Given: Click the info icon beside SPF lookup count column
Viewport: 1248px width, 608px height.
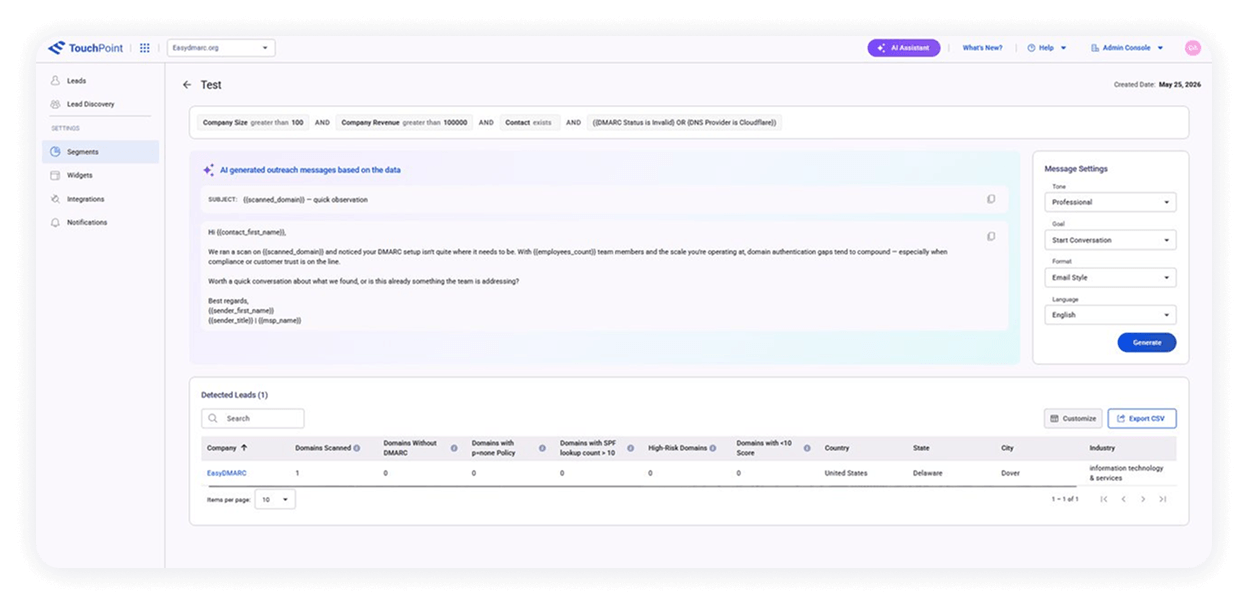Looking at the screenshot, I should [630, 448].
